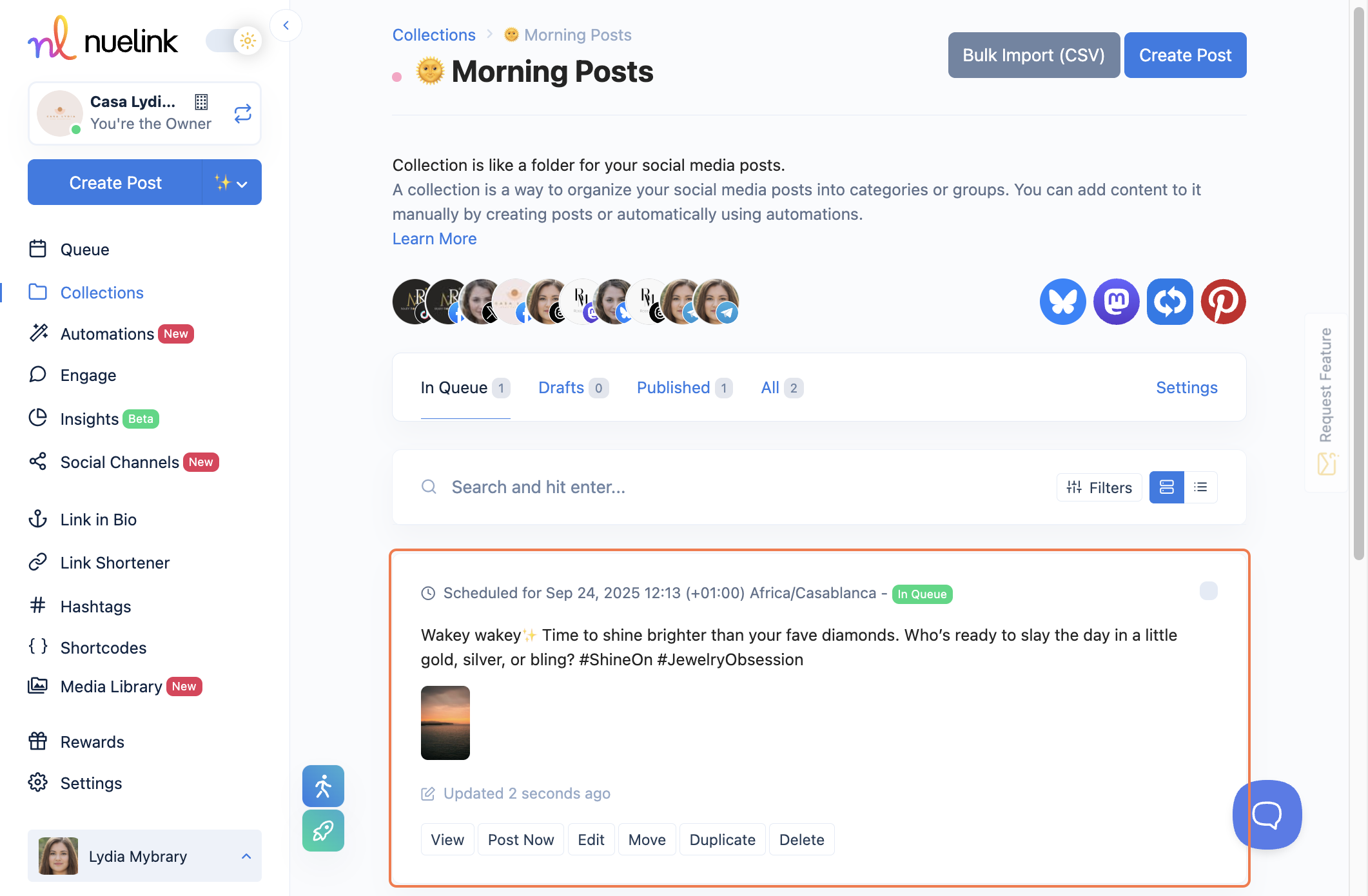Click the blue running person icon
The image size is (1368, 896).
tap(323, 786)
